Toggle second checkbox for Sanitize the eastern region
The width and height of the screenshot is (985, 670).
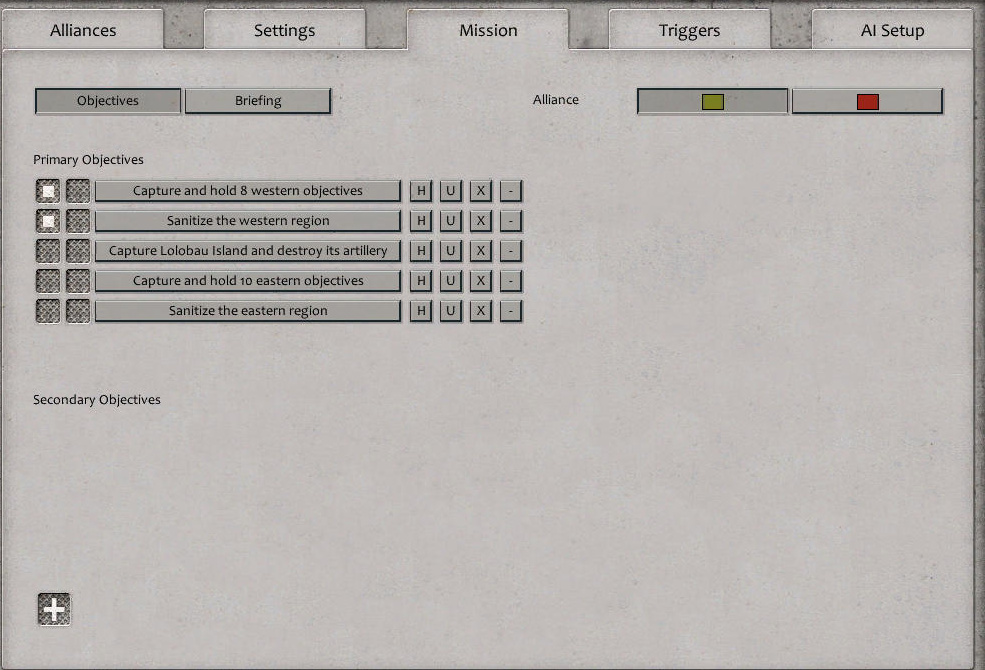[78, 311]
